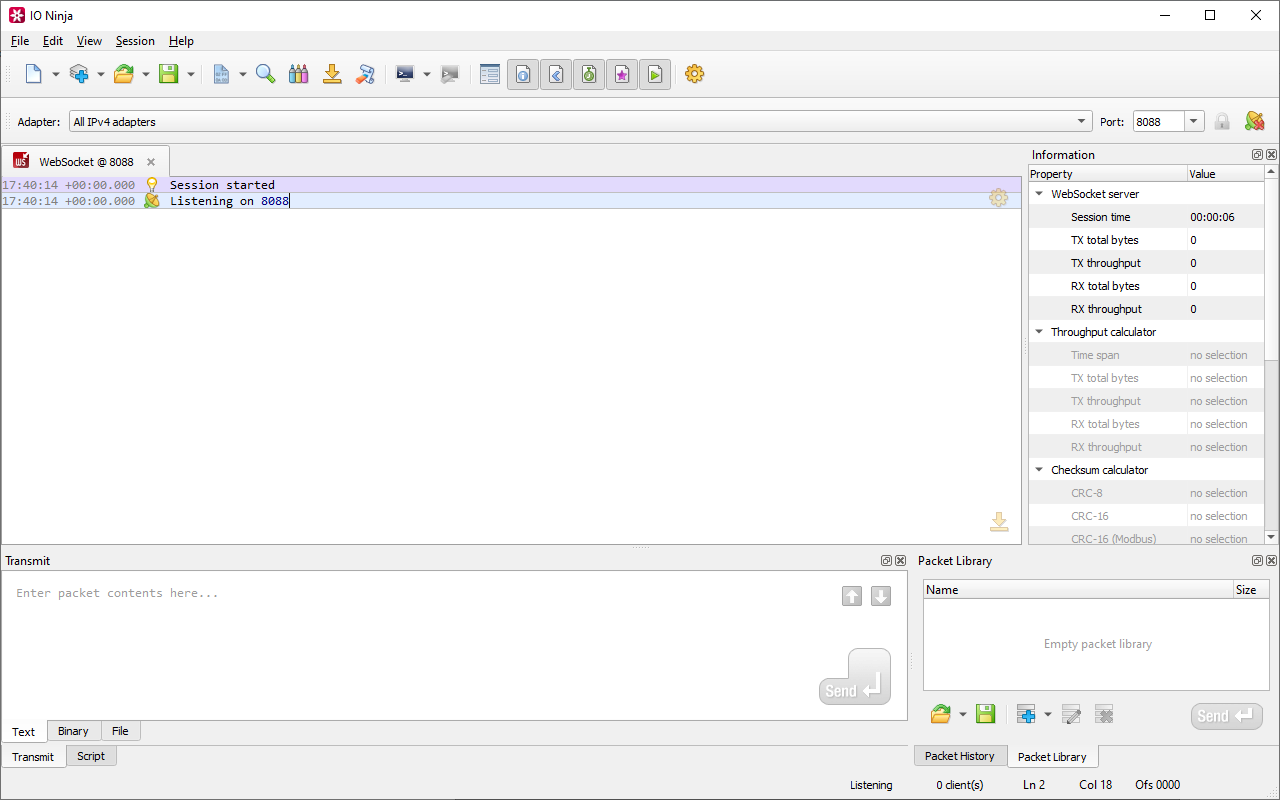The image size is (1280, 800).
Task: Click the listen/stop icon beside padlock
Action: coord(1254,122)
